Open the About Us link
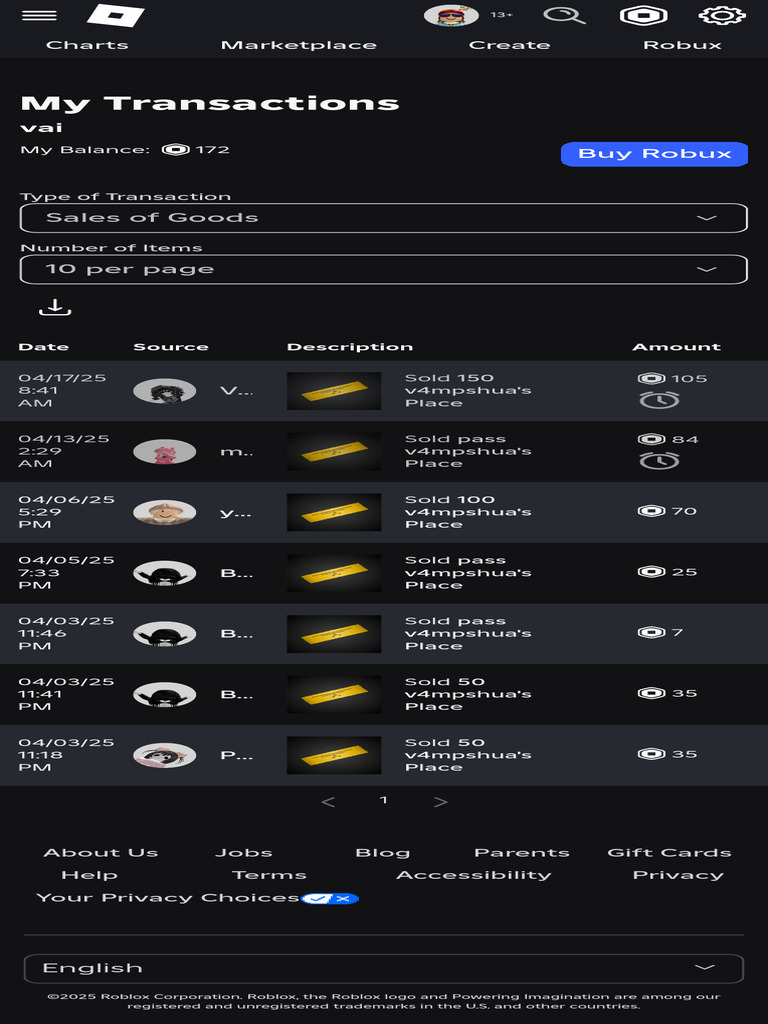Image resolution: width=768 pixels, height=1024 pixels. pos(101,853)
